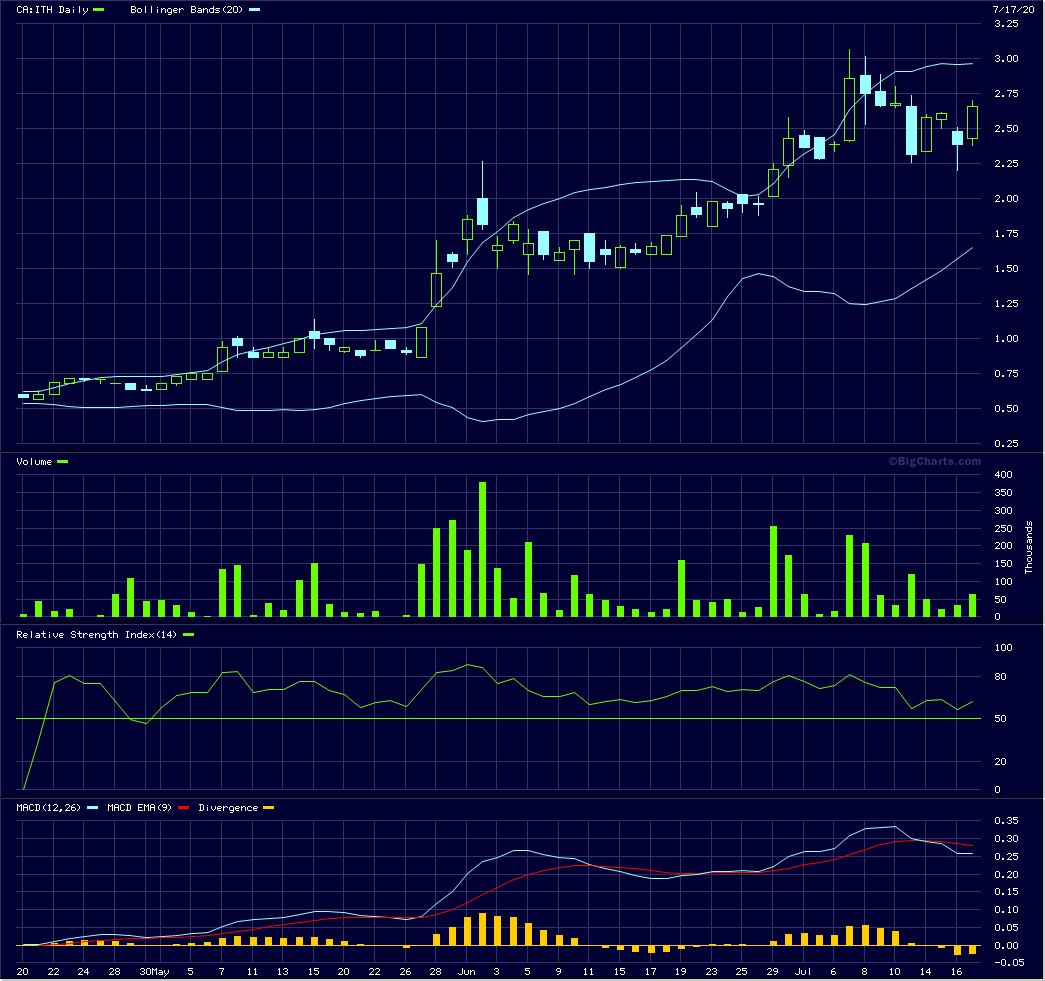Image resolution: width=1045 pixels, height=981 pixels.
Task: Click the 19 date axis label
Action: click(x=680, y=972)
